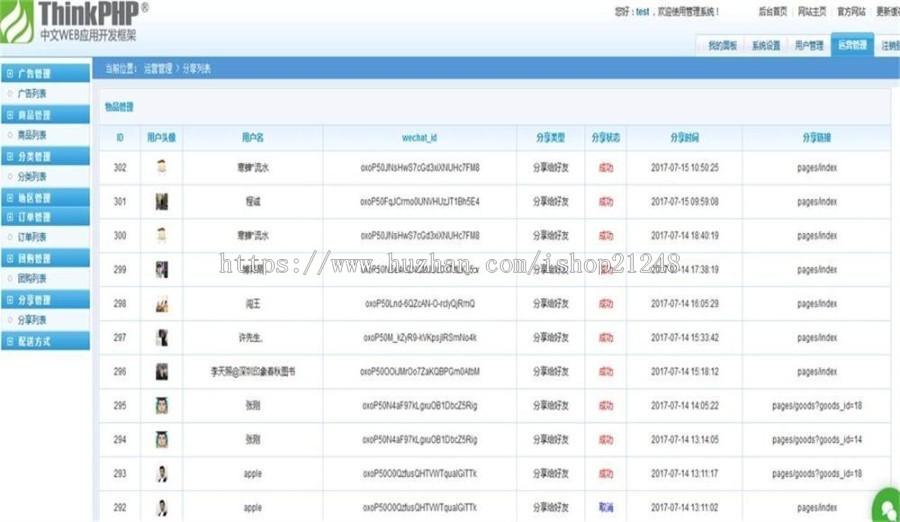This screenshot has width=900, height=522.
Task: Click the 分享状态 column header
Action: point(606,138)
